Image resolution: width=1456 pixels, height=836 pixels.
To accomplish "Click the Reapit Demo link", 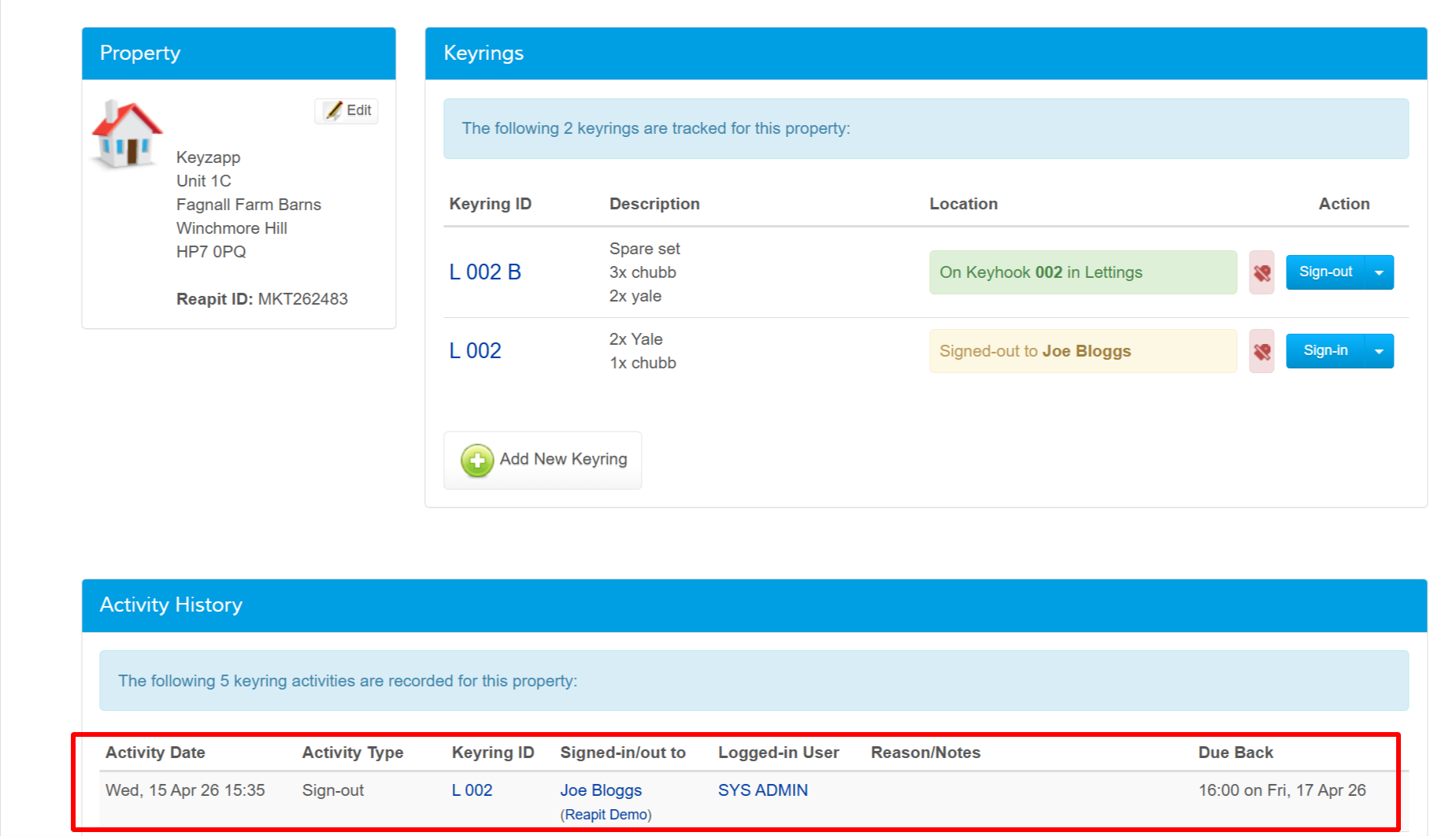I will point(606,815).
